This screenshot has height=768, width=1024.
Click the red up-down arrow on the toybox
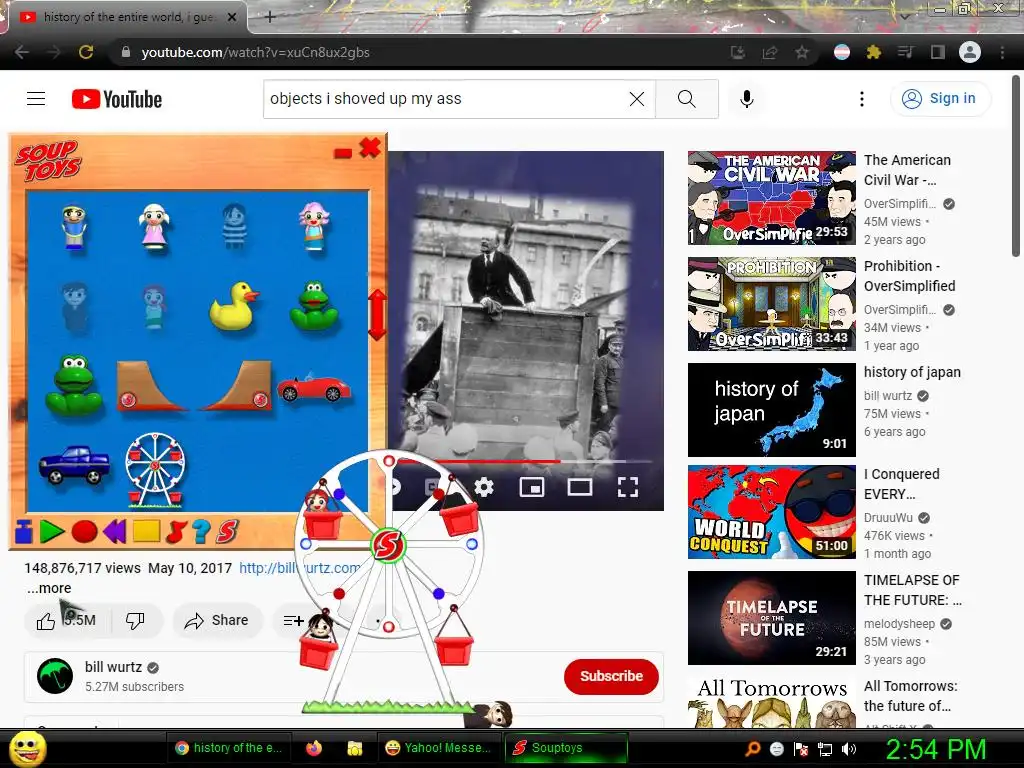(x=377, y=315)
